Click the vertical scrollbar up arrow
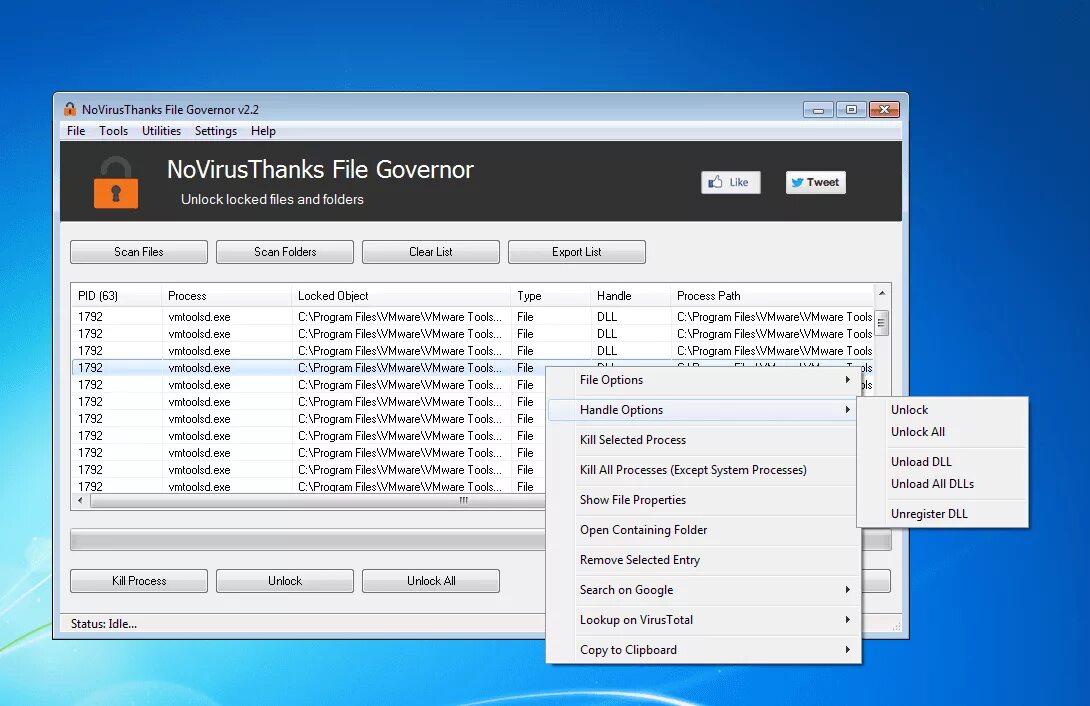 881,293
